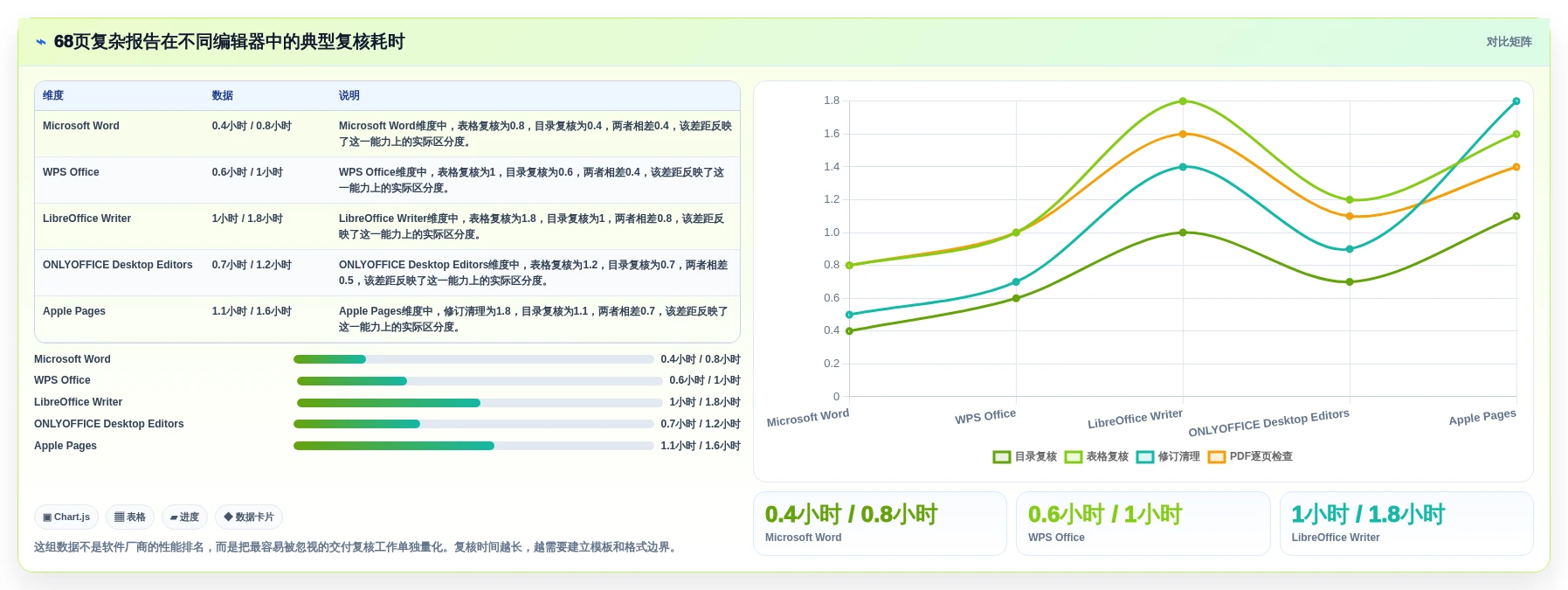Click the Microsoft Word x-axis label
Viewport: 1568px width, 590px height.
pyautogui.click(x=808, y=418)
